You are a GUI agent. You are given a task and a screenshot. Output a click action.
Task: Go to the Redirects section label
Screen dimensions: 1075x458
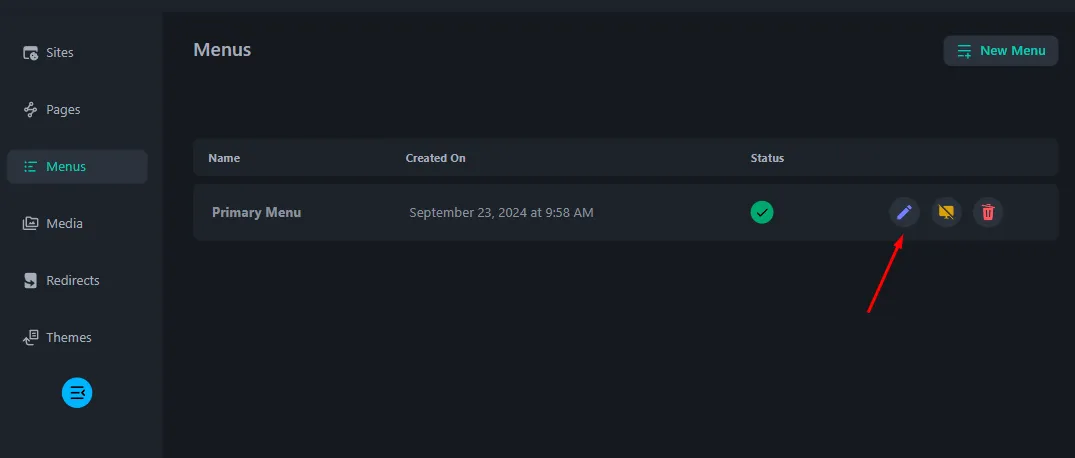click(x=73, y=280)
